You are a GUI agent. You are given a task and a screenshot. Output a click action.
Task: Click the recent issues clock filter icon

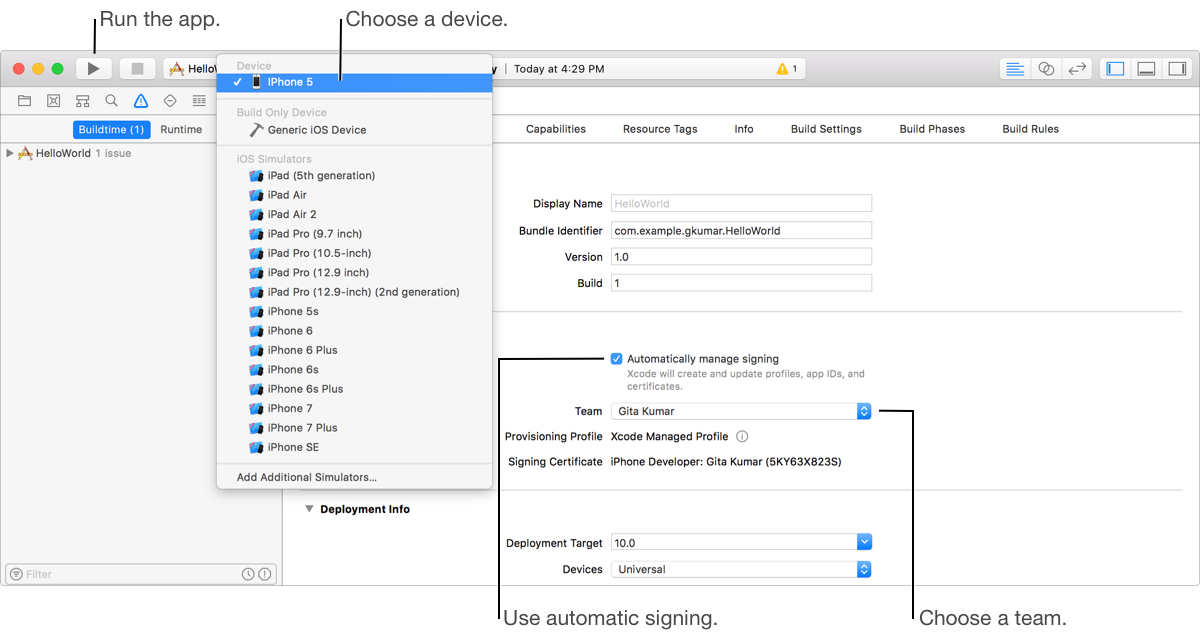[248, 574]
